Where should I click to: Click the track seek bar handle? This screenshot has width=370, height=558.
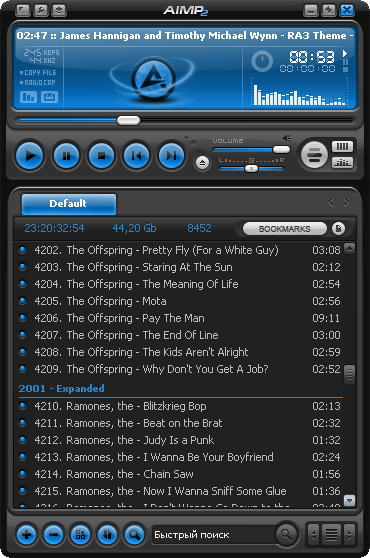[x=128, y=120]
